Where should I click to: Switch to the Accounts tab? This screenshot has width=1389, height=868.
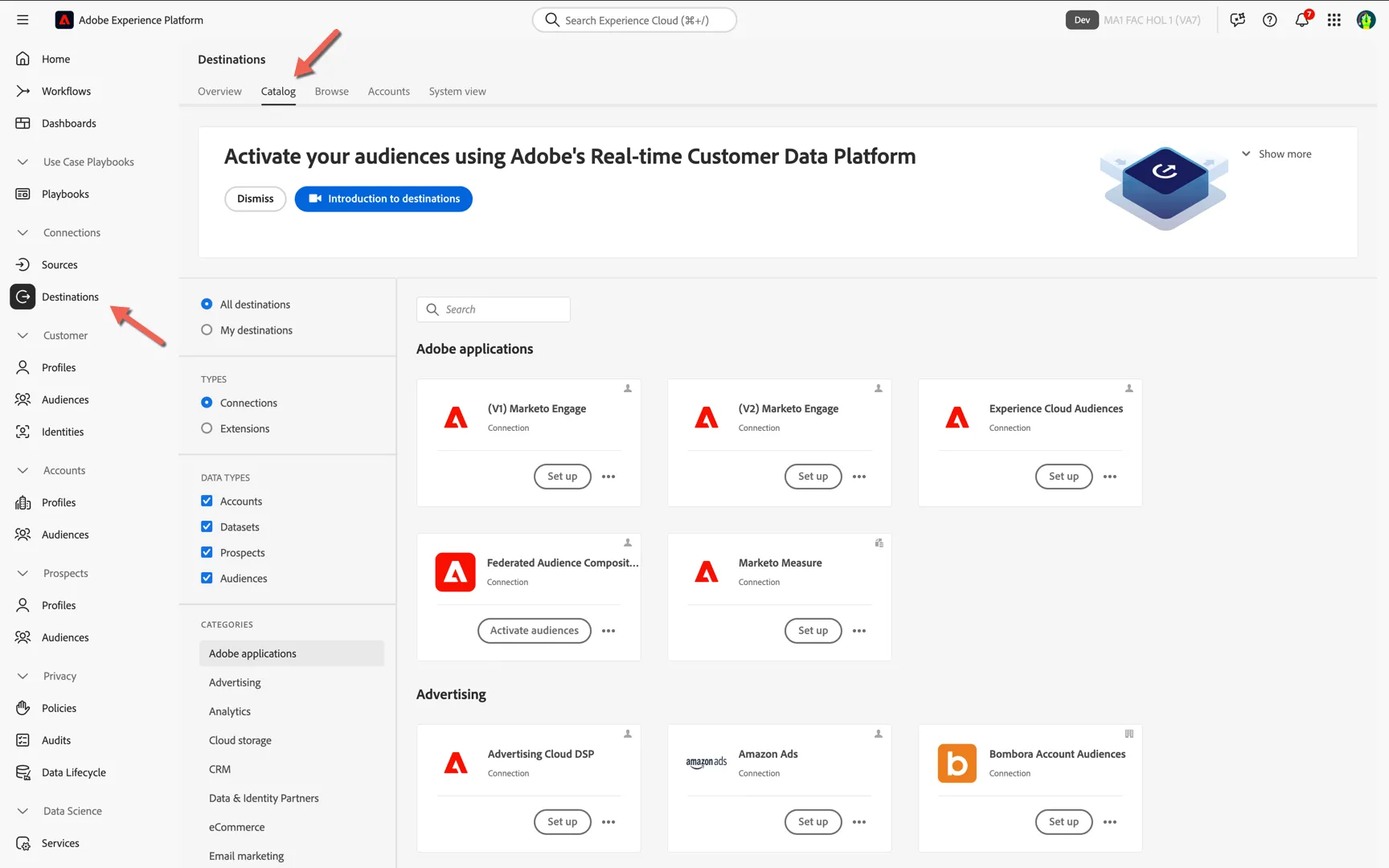coord(389,92)
